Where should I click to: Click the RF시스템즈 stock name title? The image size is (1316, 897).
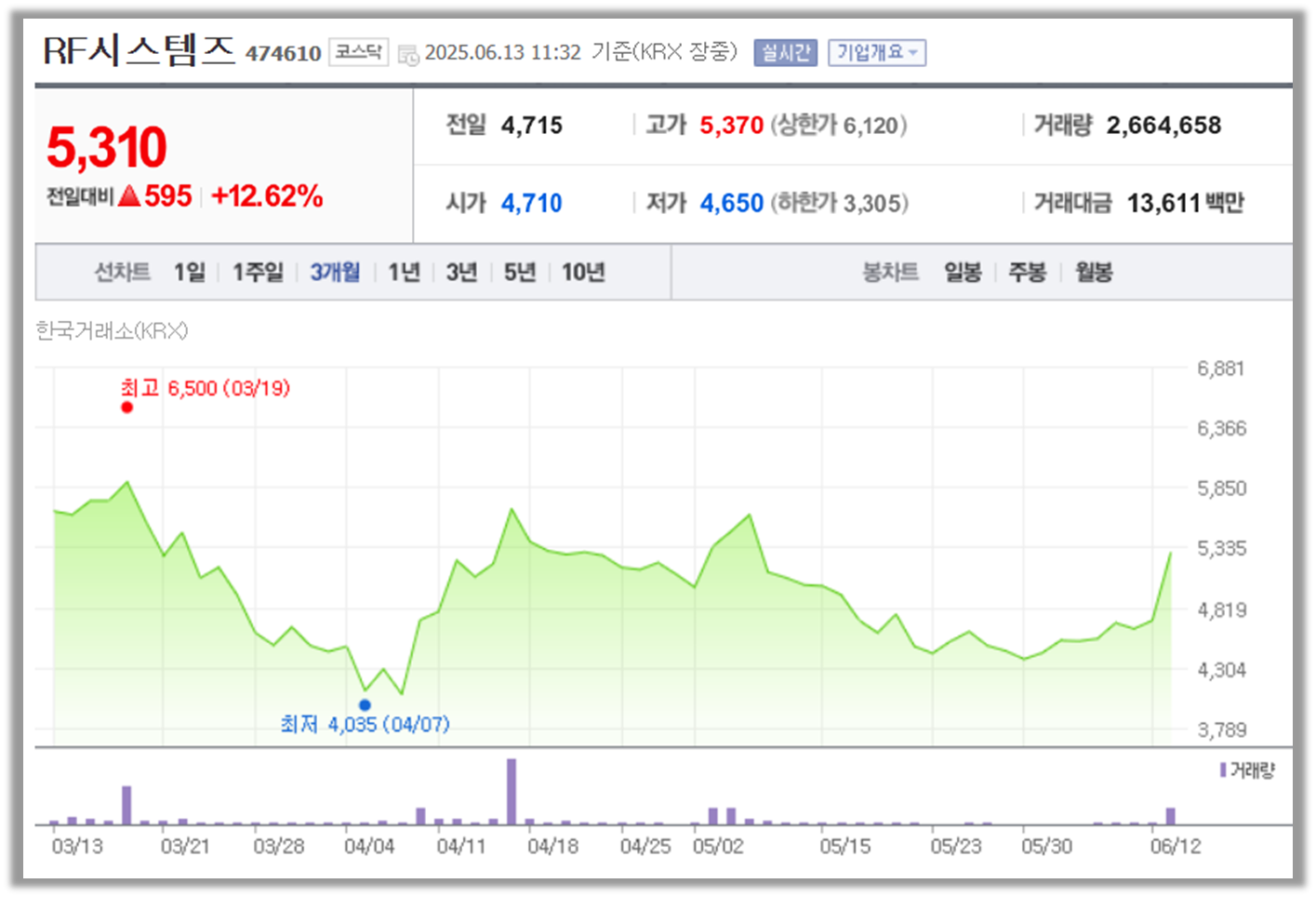[140, 49]
